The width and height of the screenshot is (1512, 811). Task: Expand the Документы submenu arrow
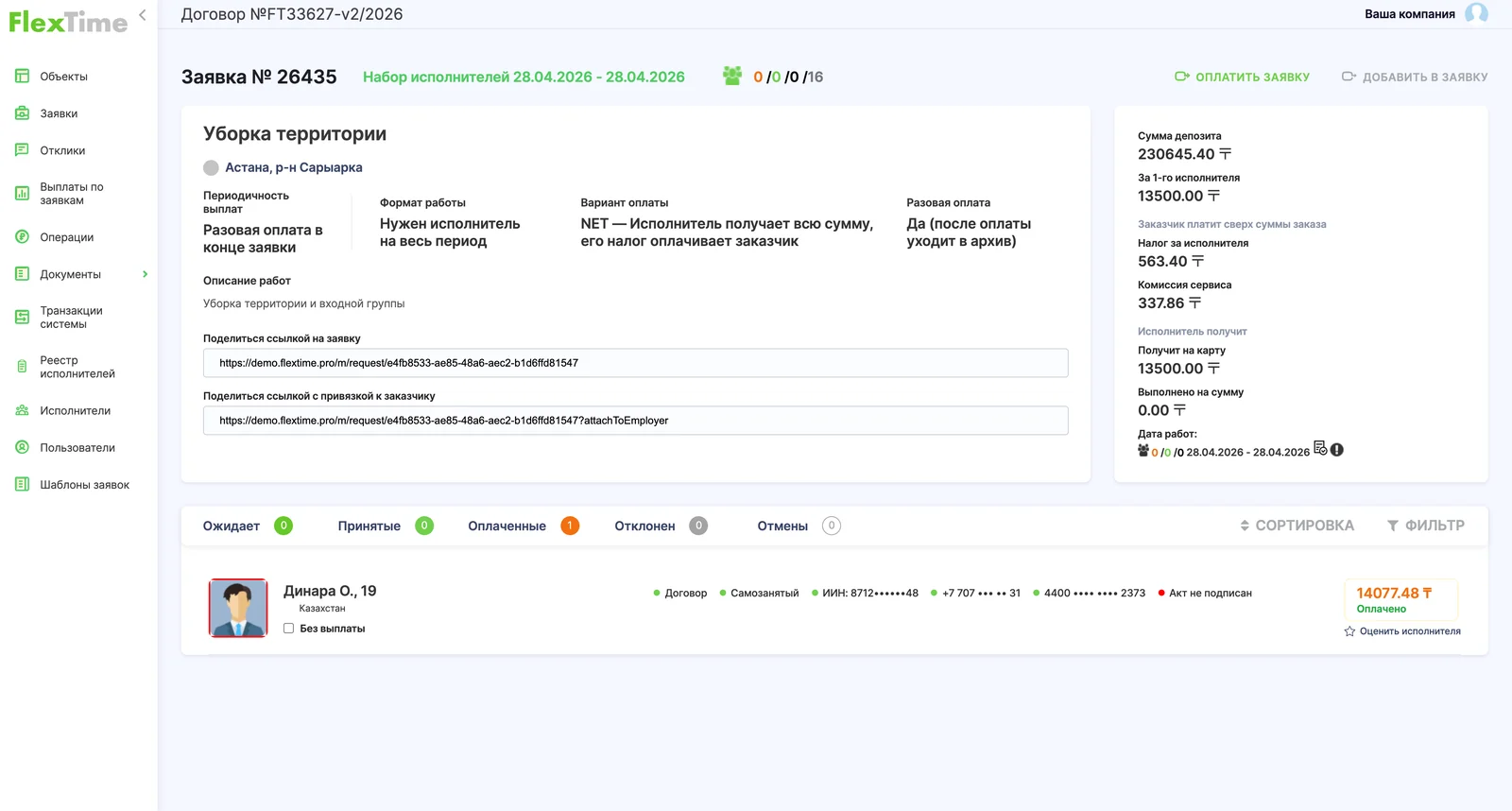[145, 274]
